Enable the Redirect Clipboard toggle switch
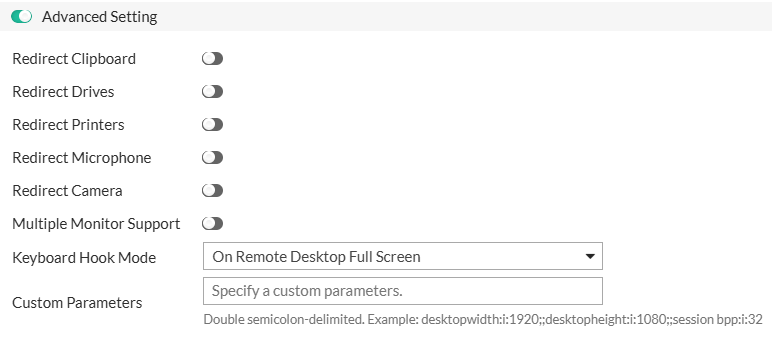772x360 pixels. tap(212, 59)
